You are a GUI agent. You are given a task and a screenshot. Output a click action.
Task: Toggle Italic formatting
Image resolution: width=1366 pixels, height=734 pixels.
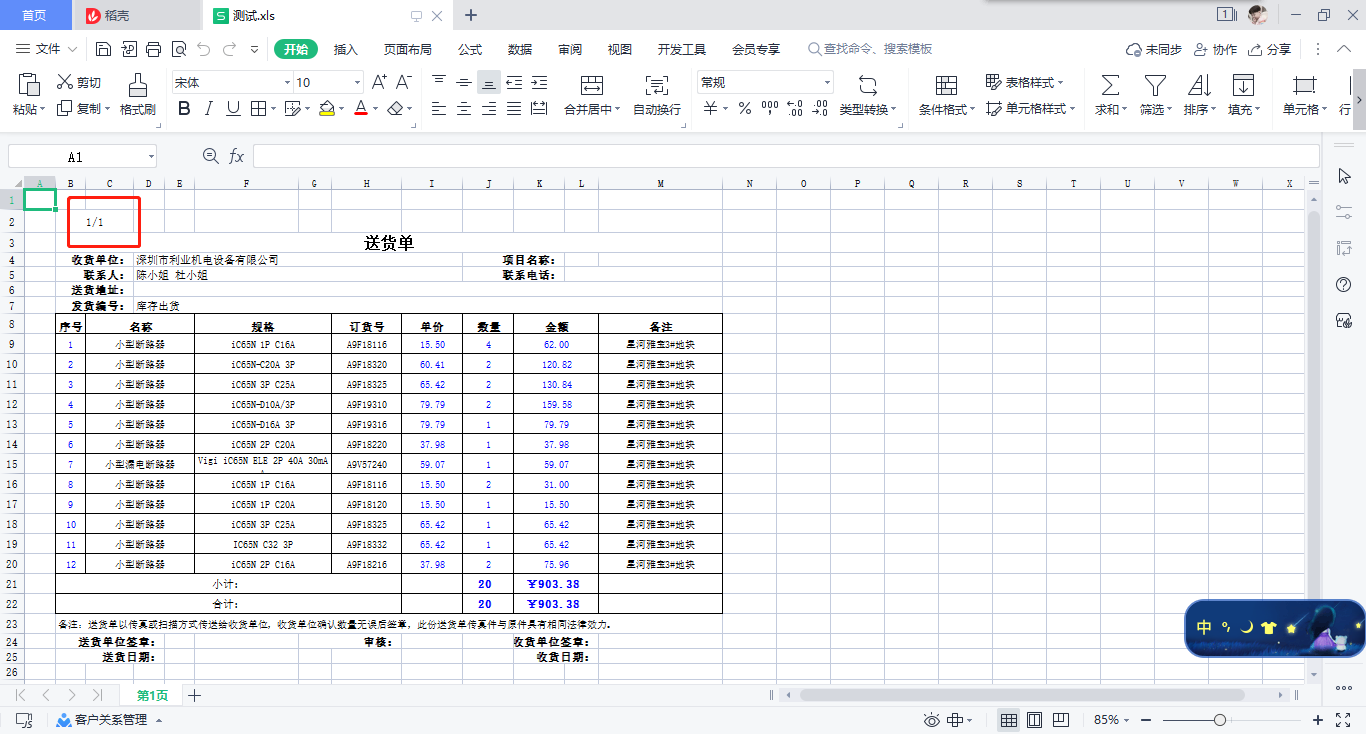pos(209,109)
